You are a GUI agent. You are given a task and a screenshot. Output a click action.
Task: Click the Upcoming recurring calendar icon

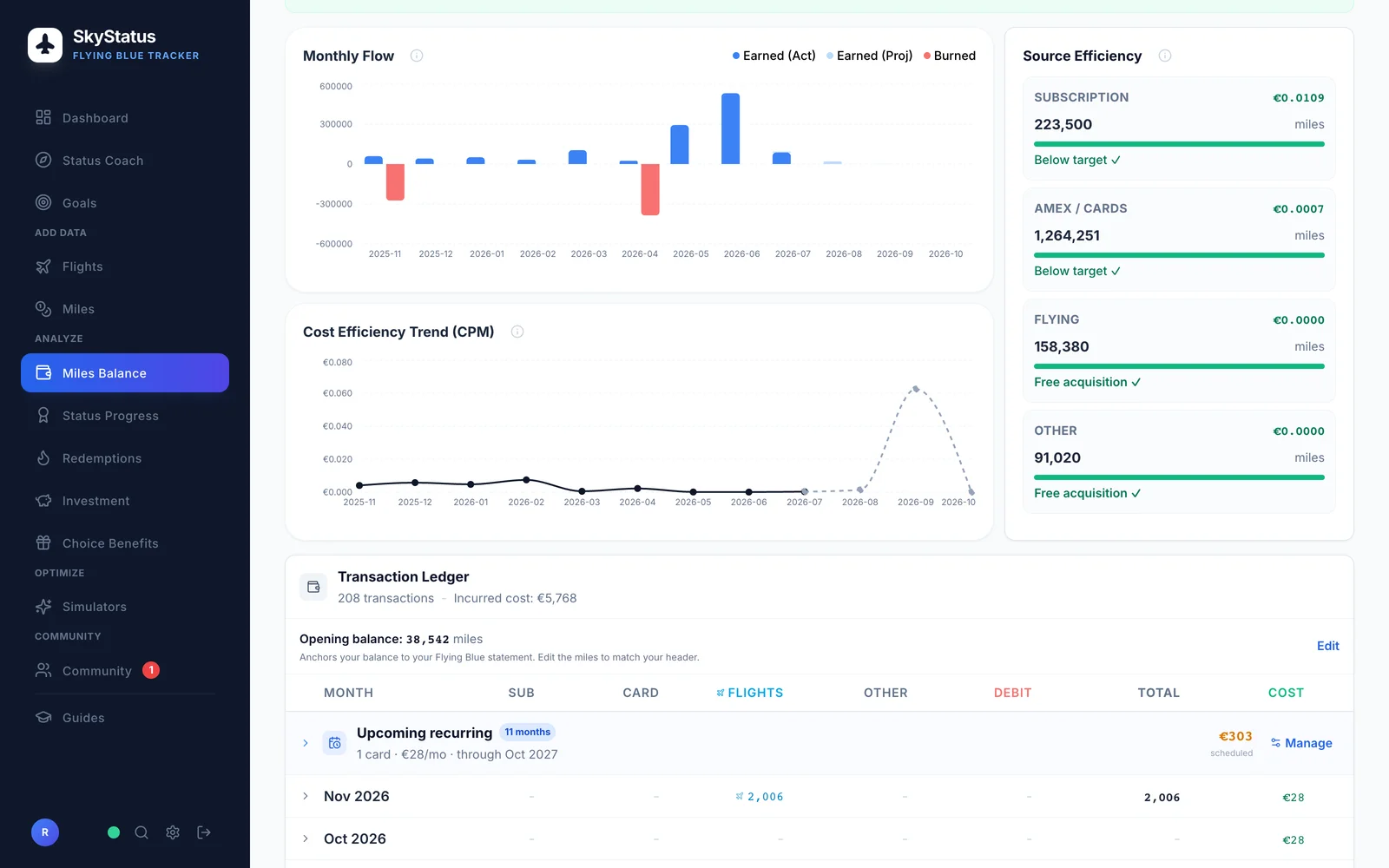click(x=334, y=743)
